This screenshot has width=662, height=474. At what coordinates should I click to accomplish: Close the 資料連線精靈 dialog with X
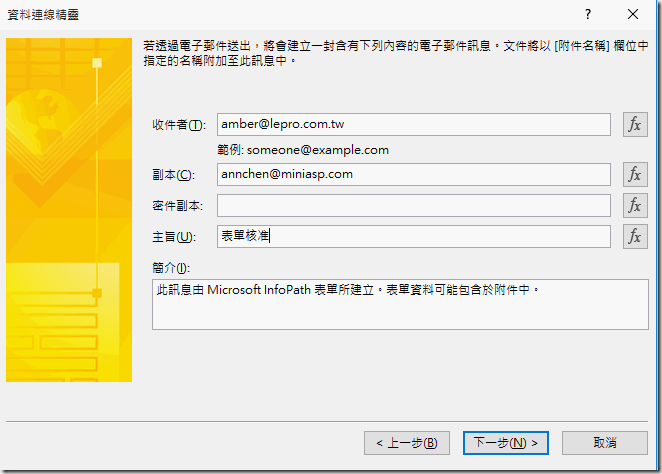633,14
